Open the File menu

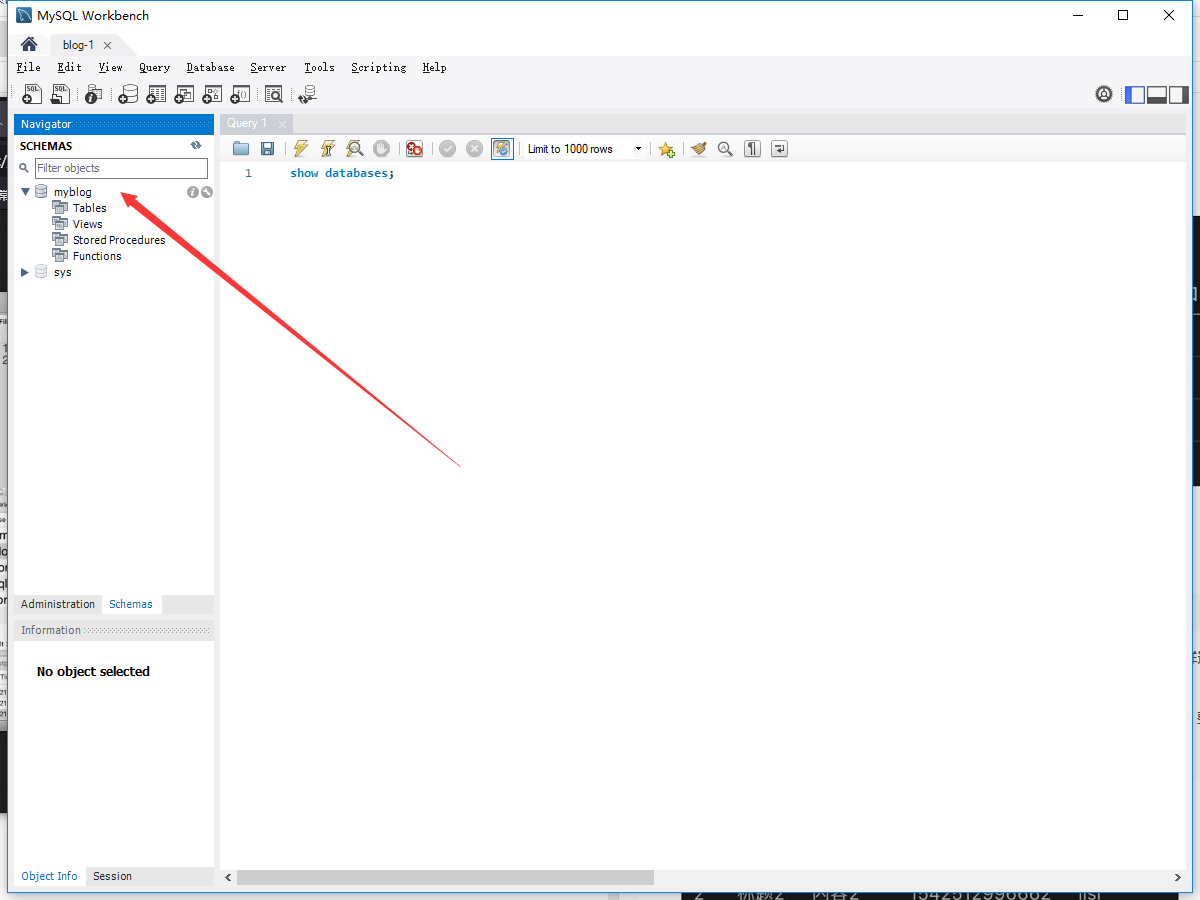28,67
